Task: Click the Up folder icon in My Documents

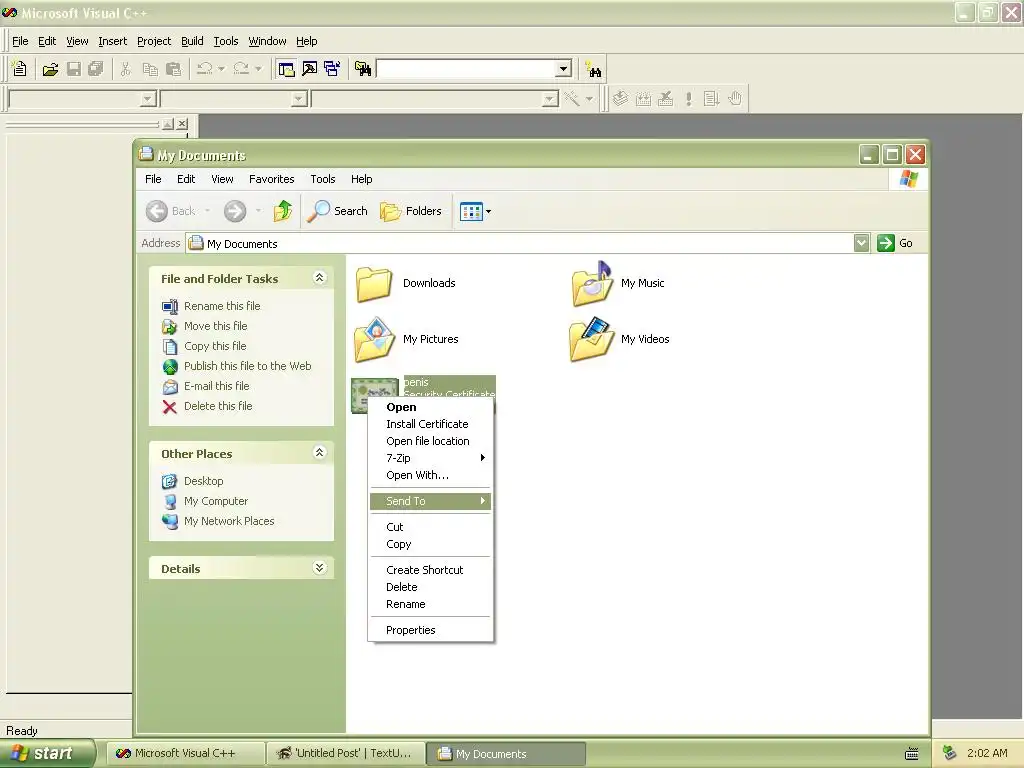Action: pos(283,211)
